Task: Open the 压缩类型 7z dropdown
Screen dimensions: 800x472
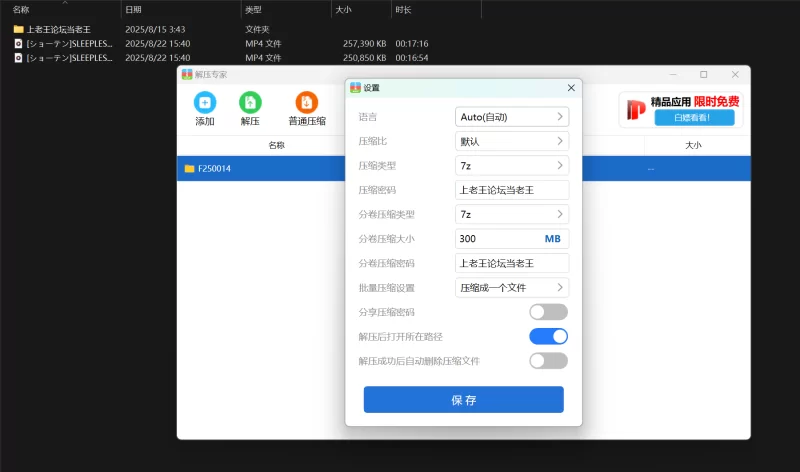Action: point(512,165)
